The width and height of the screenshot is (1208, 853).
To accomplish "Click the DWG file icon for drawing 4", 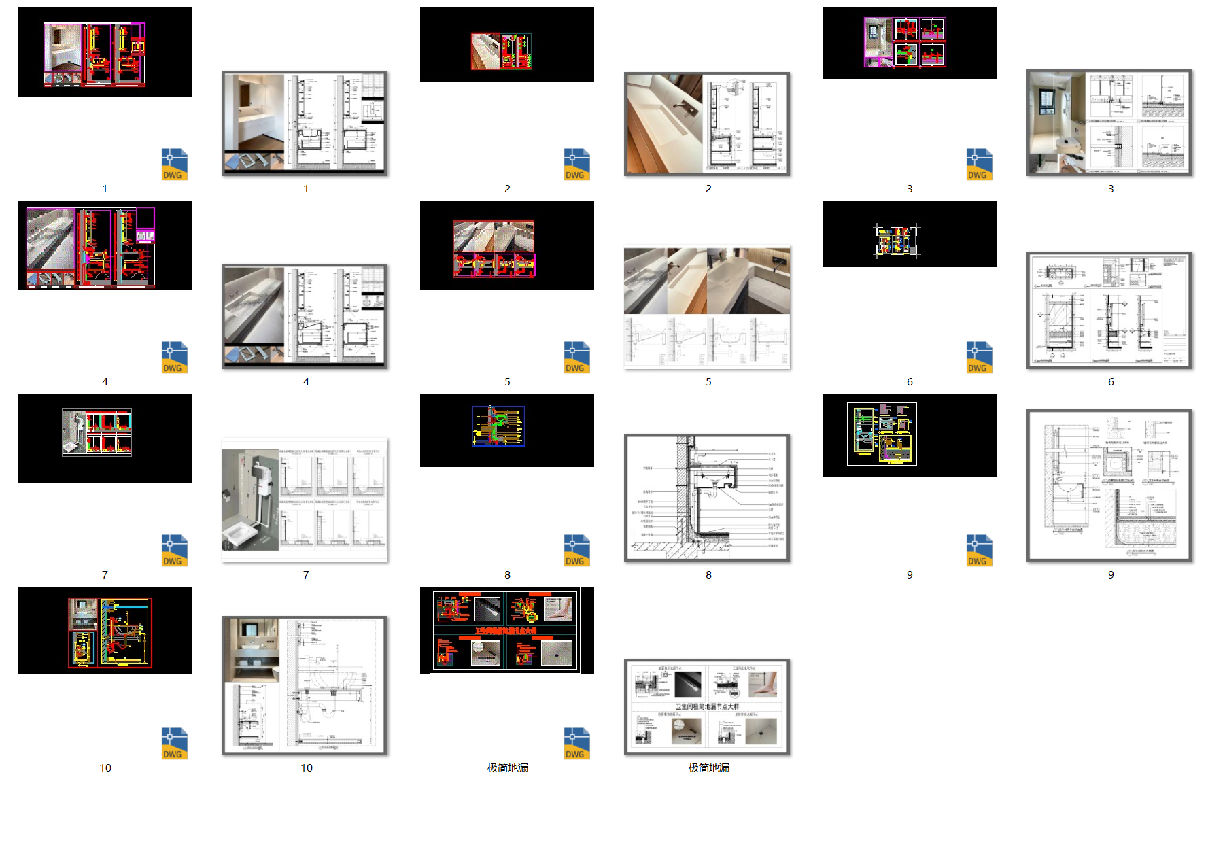I will 175,357.
